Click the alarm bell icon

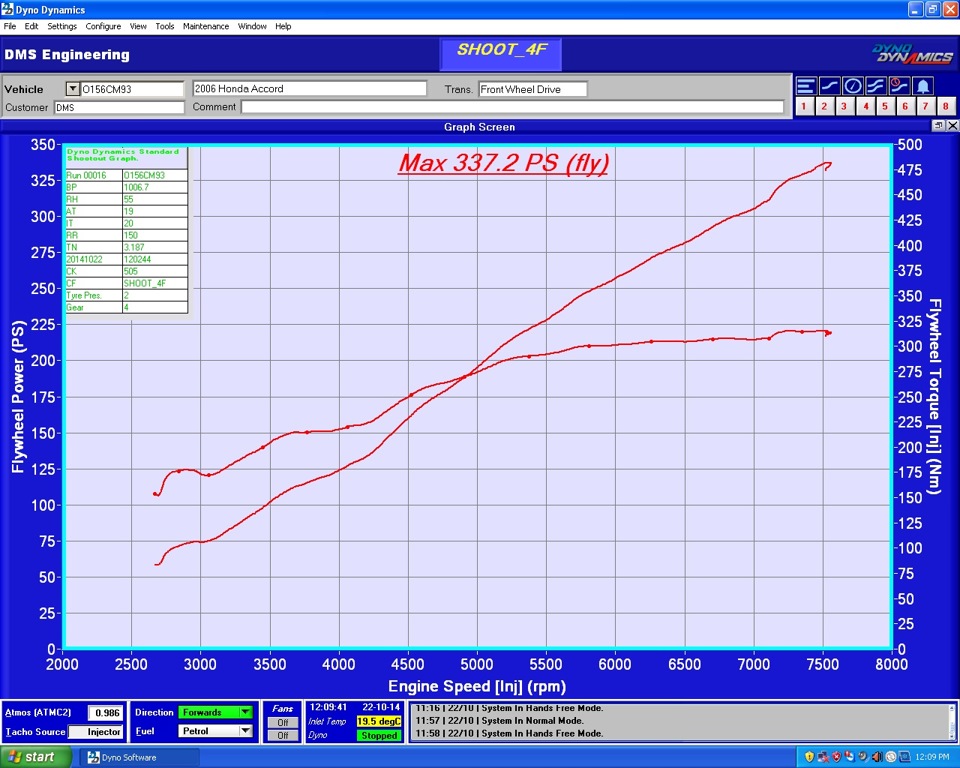click(x=921, y=85)
